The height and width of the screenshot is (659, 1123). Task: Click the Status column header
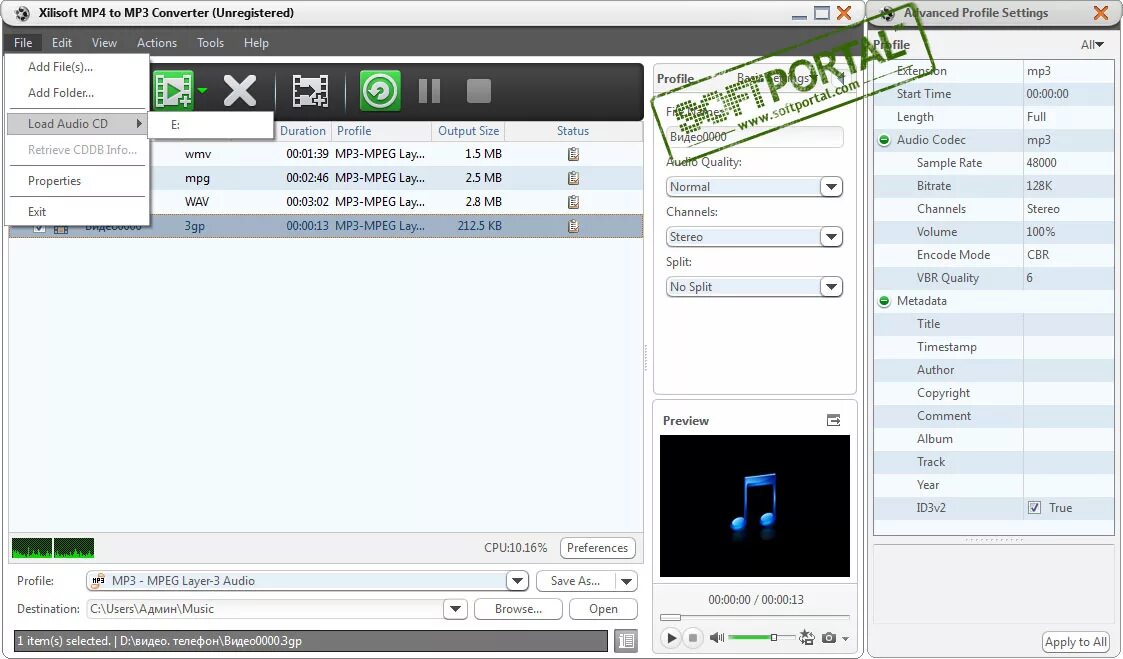point(573,131)
